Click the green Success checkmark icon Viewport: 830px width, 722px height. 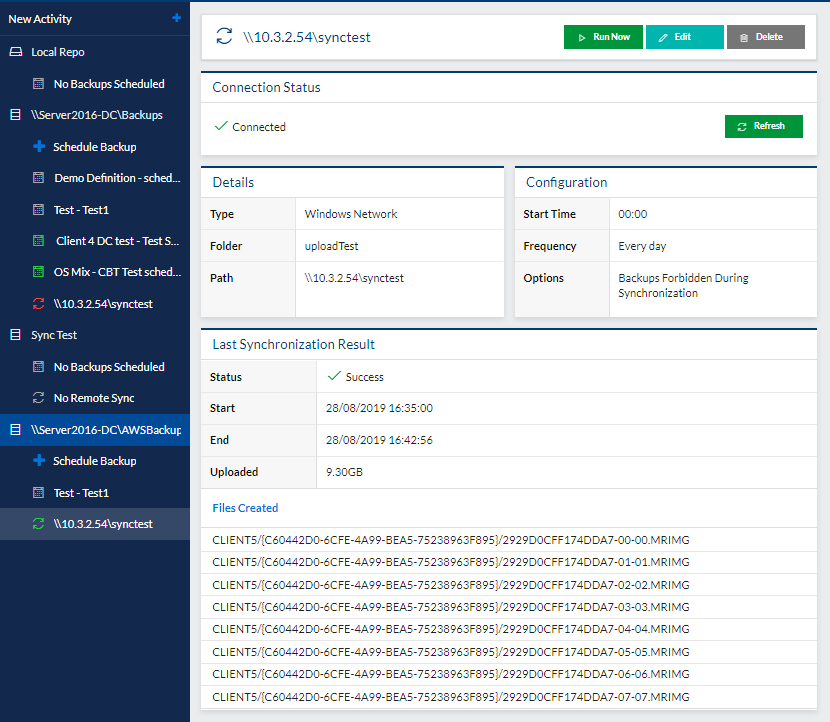(334, 376)
